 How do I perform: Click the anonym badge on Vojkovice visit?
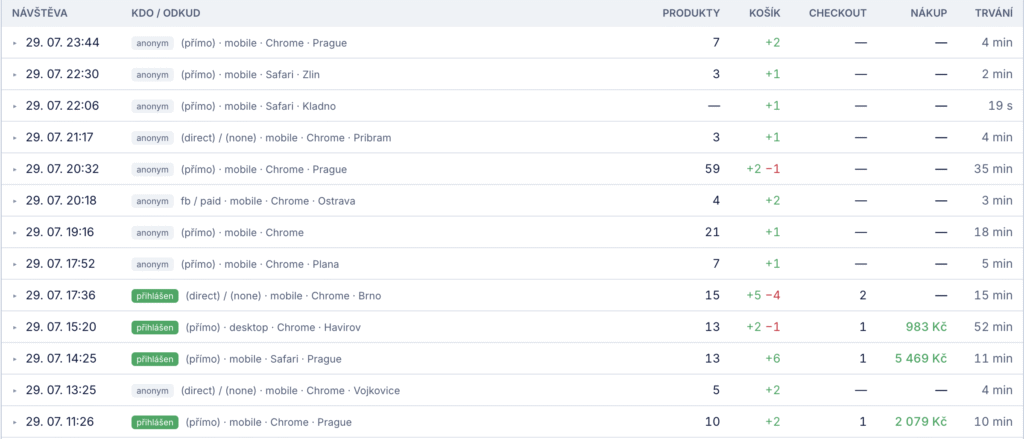(x=153, y=391)
